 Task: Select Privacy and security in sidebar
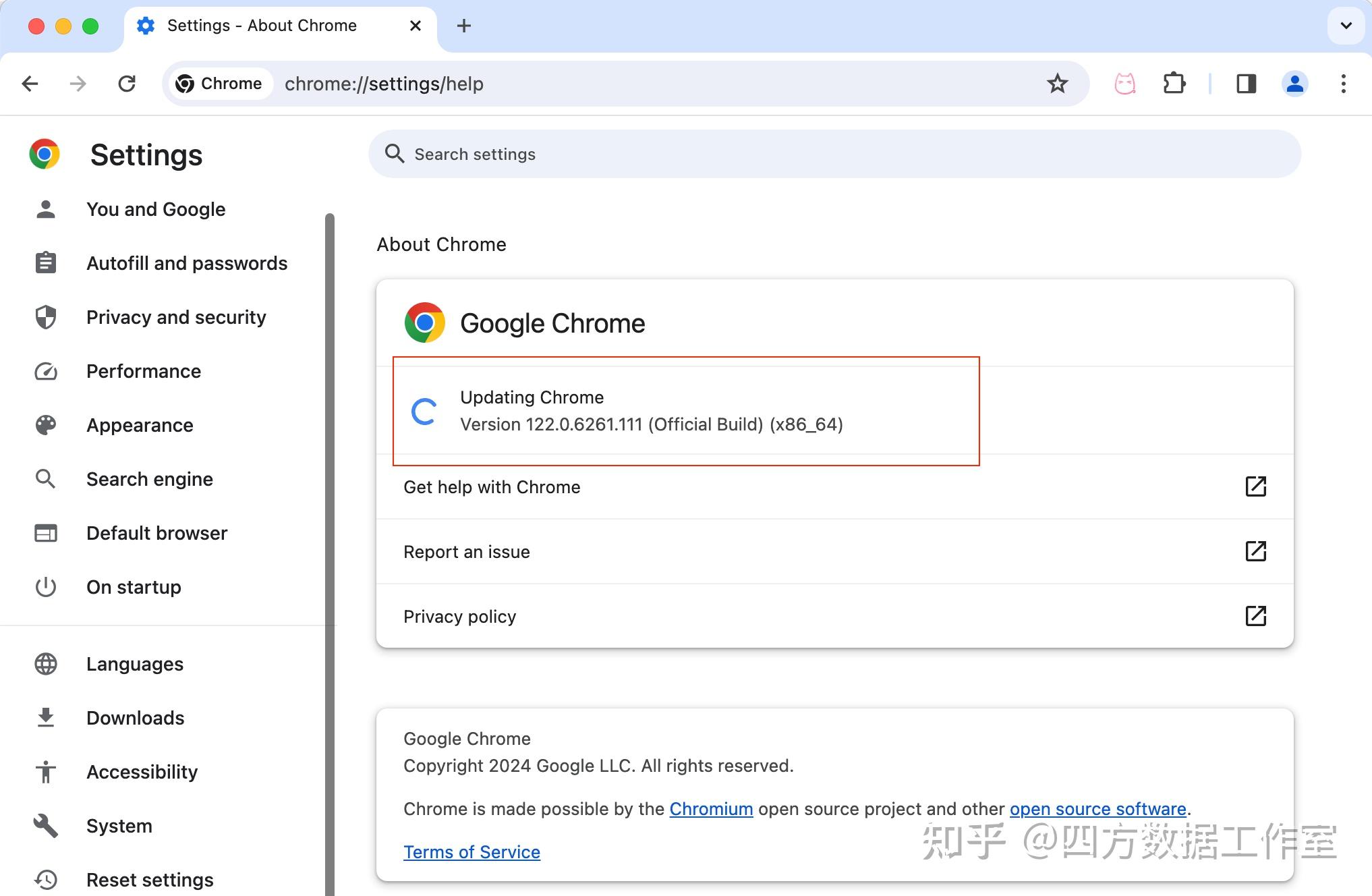176,317
